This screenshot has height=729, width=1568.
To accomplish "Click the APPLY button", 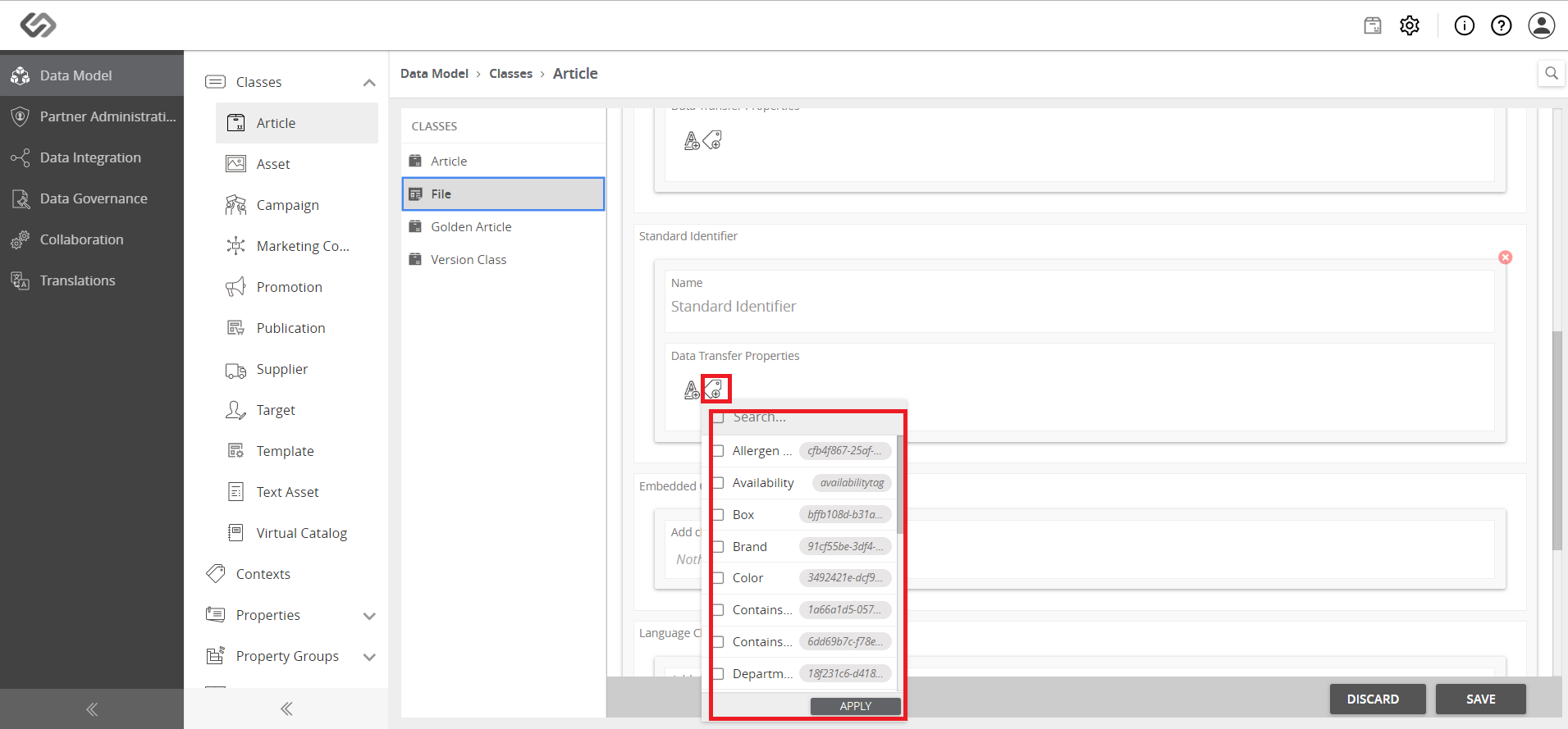I will (855, 706).
